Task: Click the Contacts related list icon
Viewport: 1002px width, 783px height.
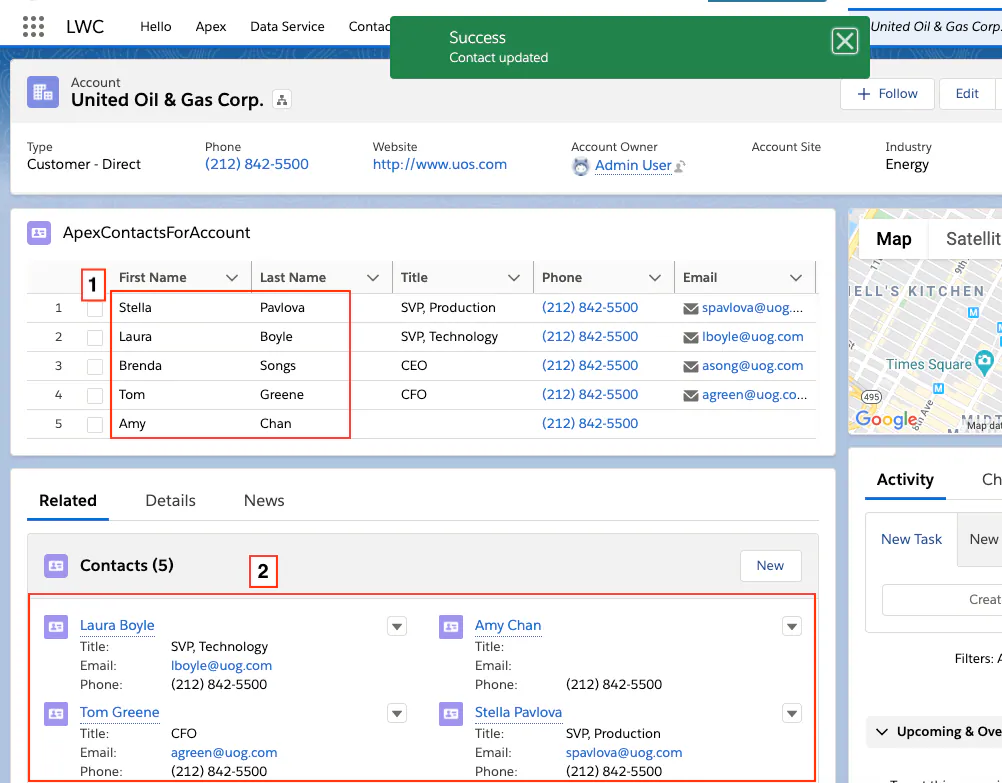Action: [x=55, y=566]
